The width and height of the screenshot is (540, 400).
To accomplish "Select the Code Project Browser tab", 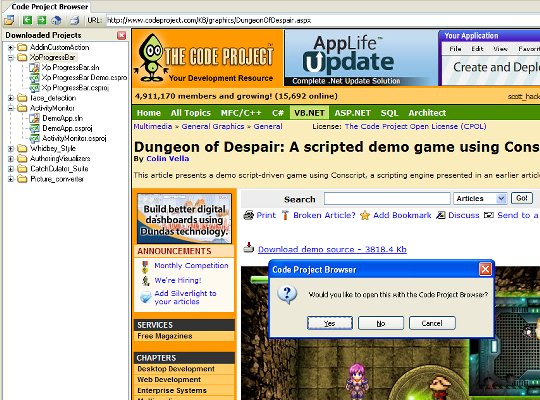I will click(x=49, y=7).
